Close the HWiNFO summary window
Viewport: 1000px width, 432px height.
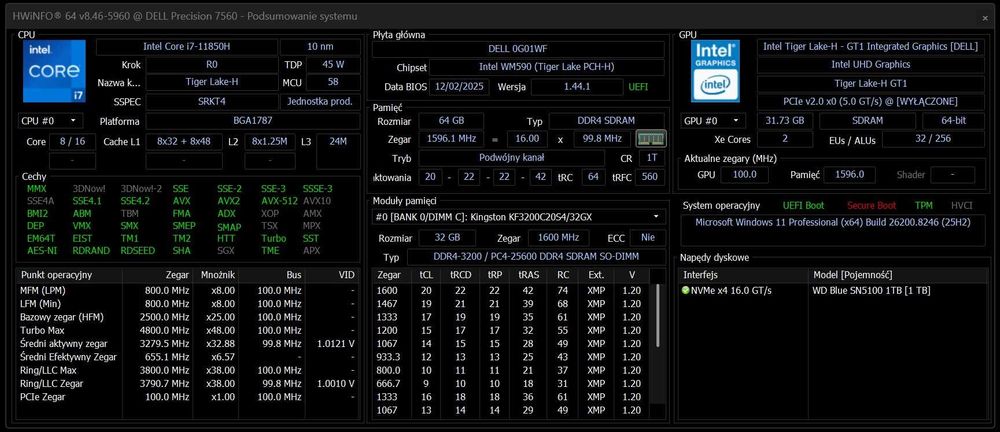click(x=985, y=18)
